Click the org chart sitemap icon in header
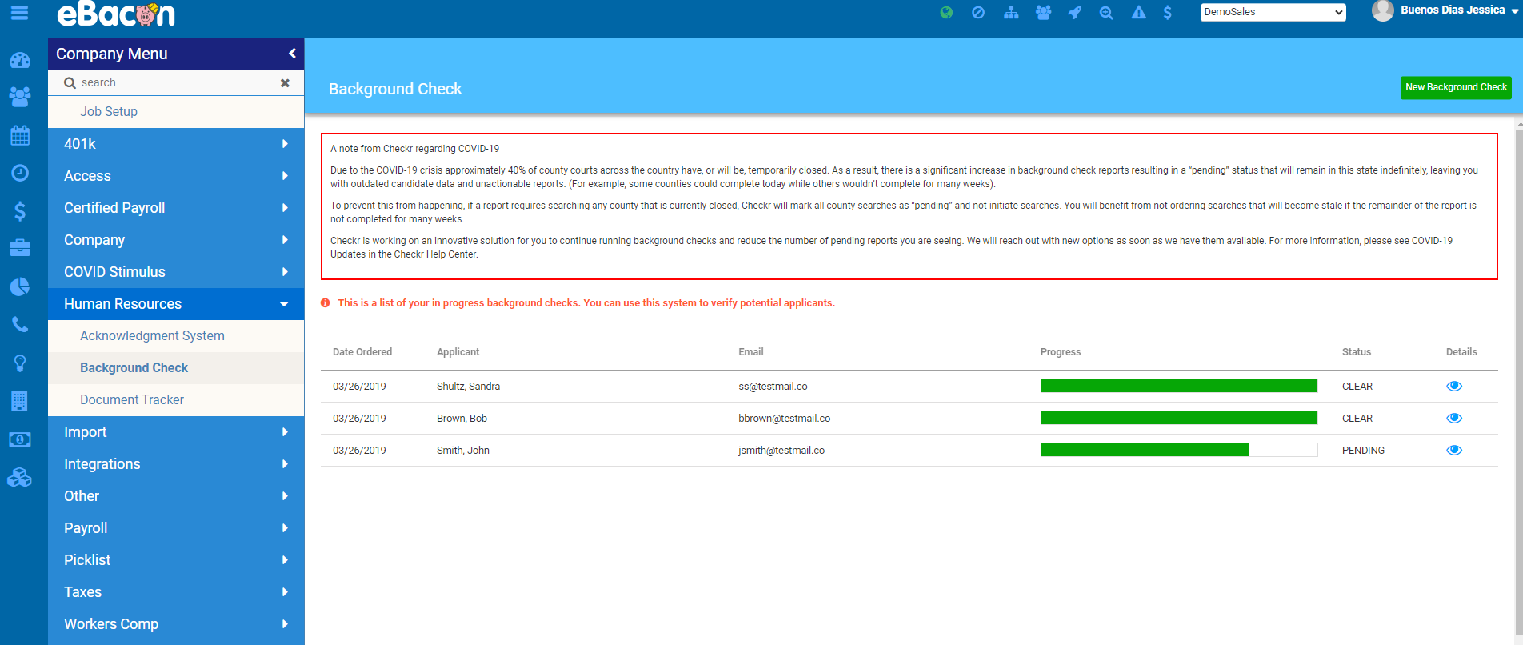 (x=1011, y=12)
